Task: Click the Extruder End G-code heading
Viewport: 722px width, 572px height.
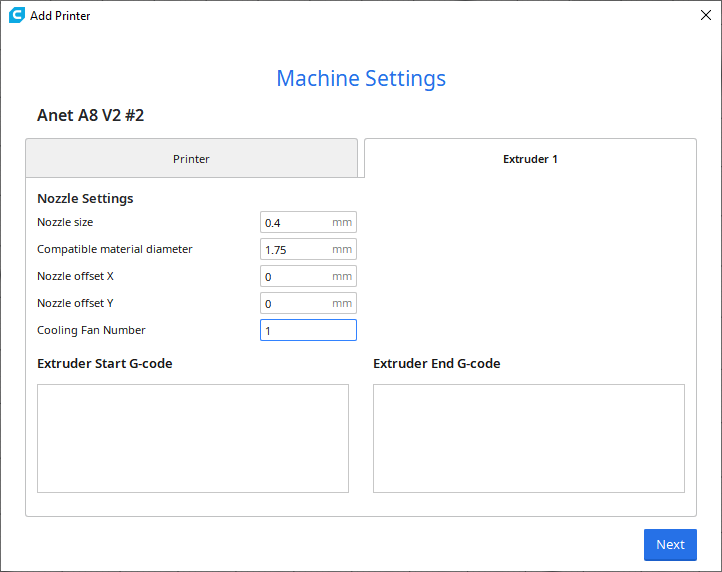Action: [x=437, y=363]
